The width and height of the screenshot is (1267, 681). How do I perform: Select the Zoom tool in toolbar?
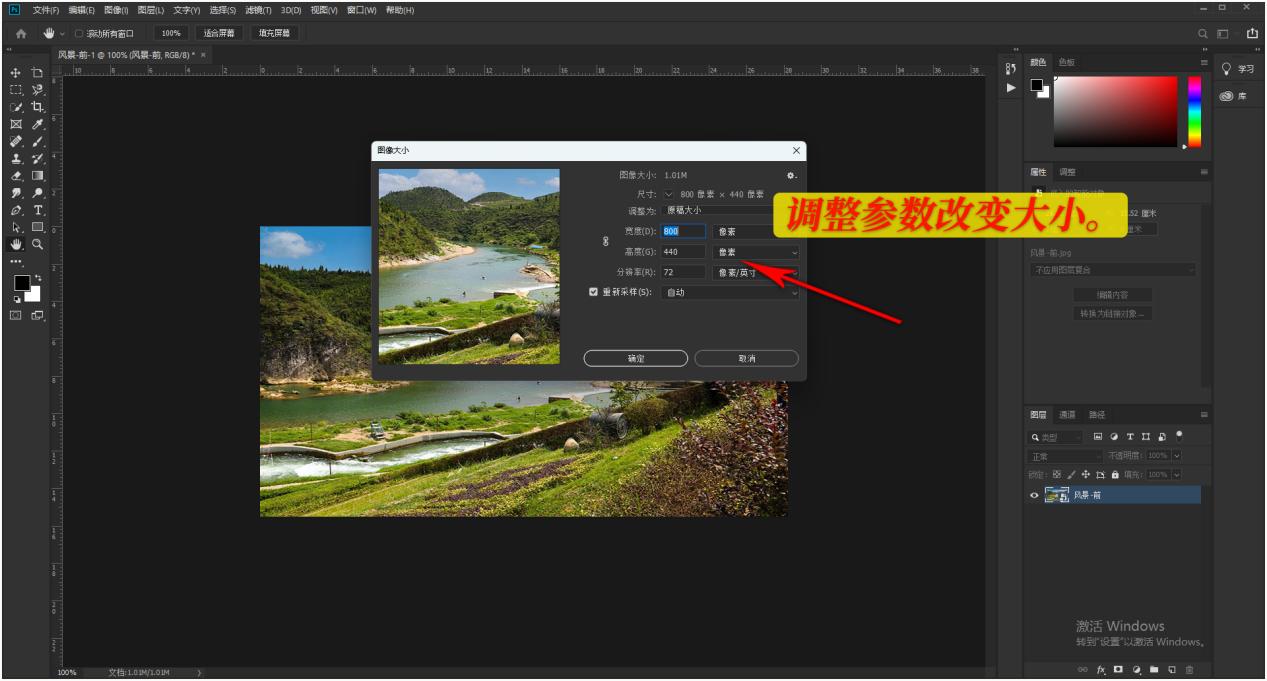[x=38, y=244]
